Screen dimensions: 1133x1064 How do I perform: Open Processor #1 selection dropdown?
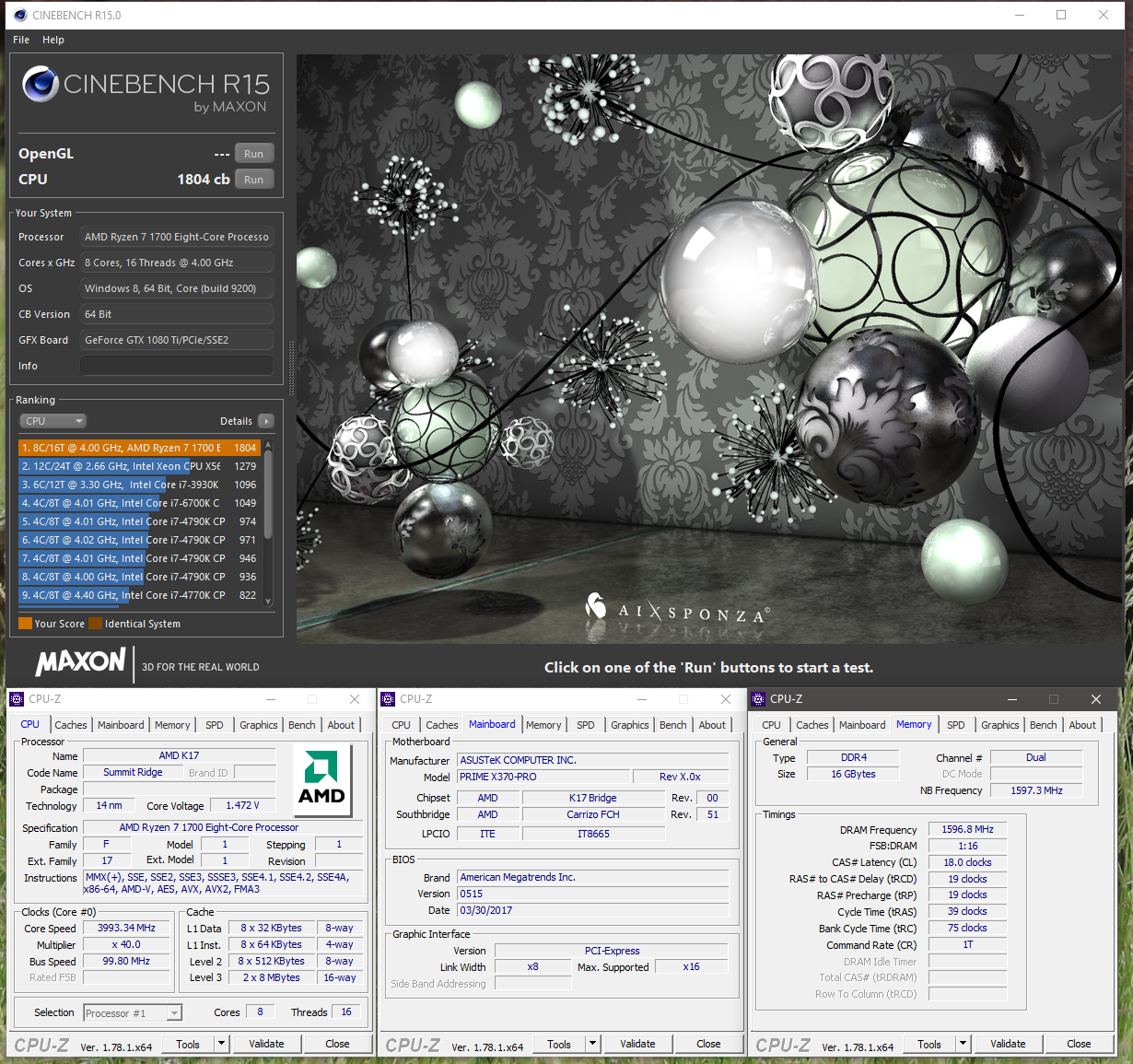[133, 1013]
